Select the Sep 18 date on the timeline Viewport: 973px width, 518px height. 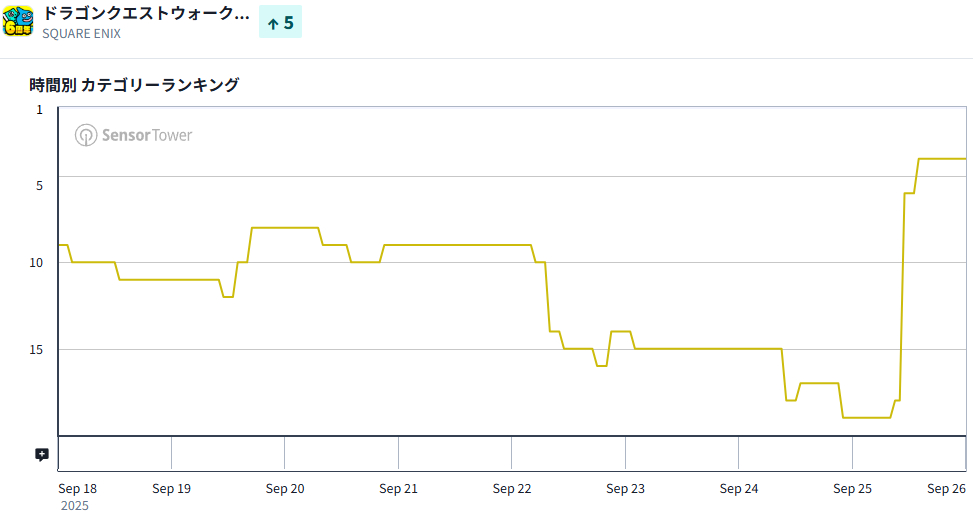(78, 489)
